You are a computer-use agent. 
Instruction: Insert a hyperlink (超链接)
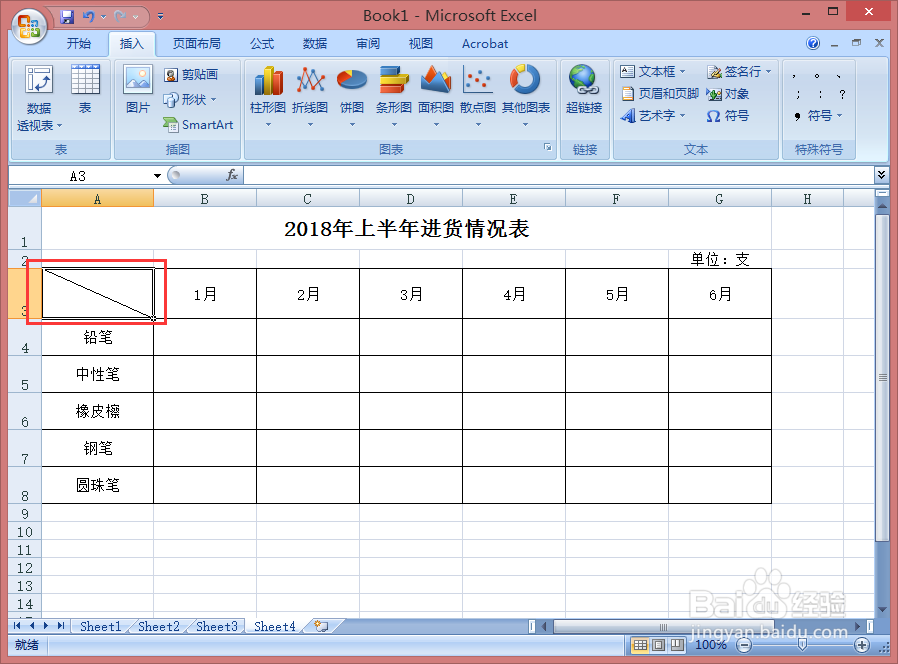pos(584,89)
